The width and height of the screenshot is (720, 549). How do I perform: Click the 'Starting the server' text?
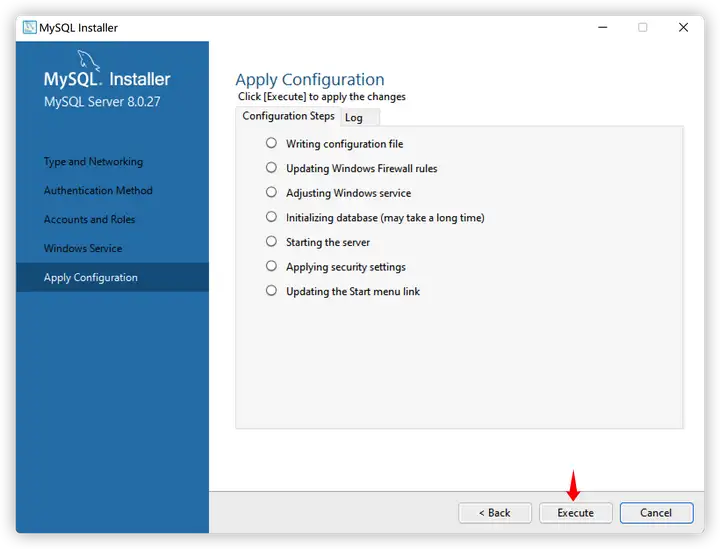pyautogui.click(x=328, y=242)
